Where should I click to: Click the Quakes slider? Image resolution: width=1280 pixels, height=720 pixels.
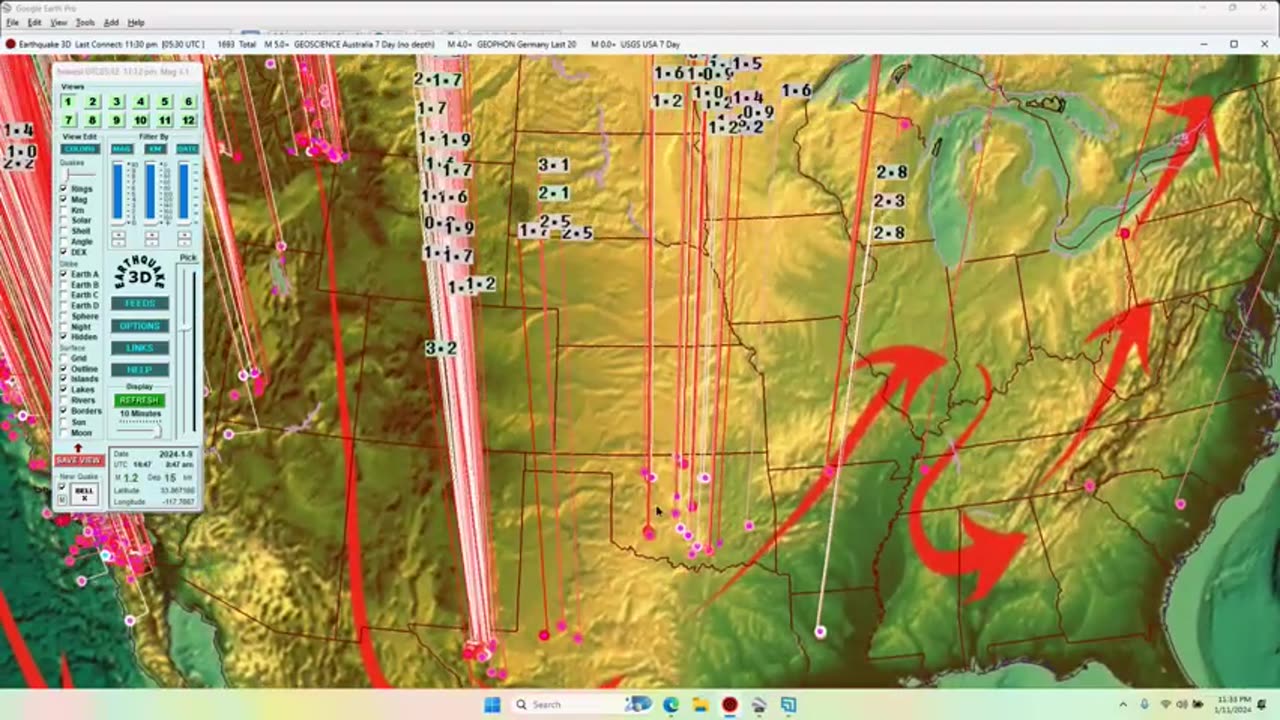(80, 175)
